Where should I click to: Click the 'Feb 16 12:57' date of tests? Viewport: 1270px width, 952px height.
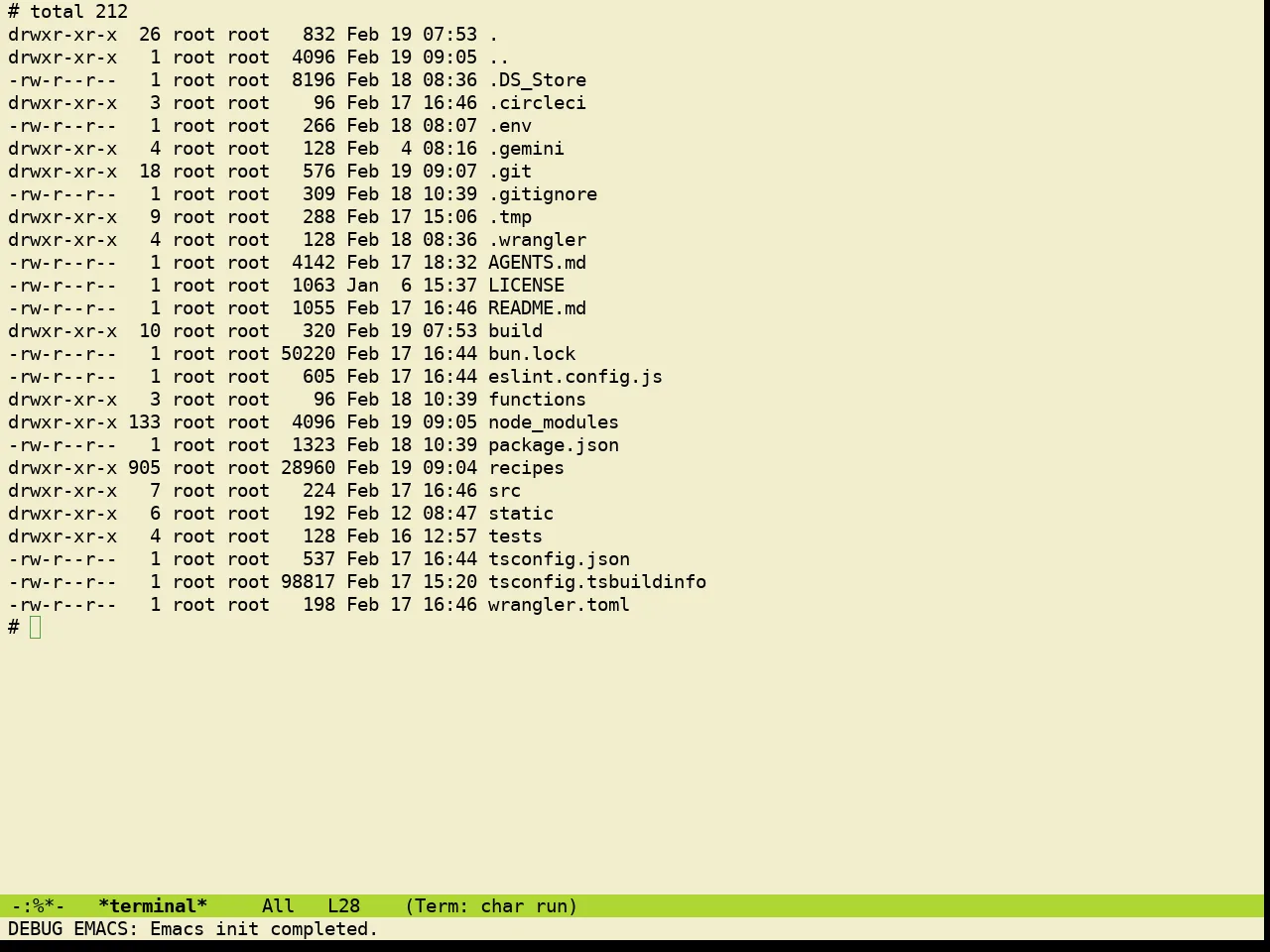click(x=412, y=536)
